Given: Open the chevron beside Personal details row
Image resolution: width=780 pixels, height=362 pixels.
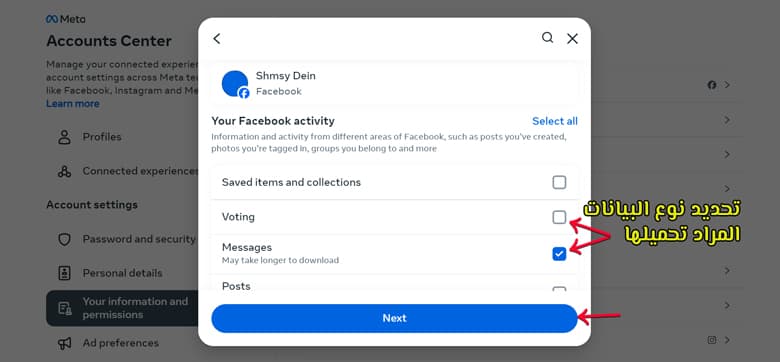Looking at the screenshot, I should point(727,271).
